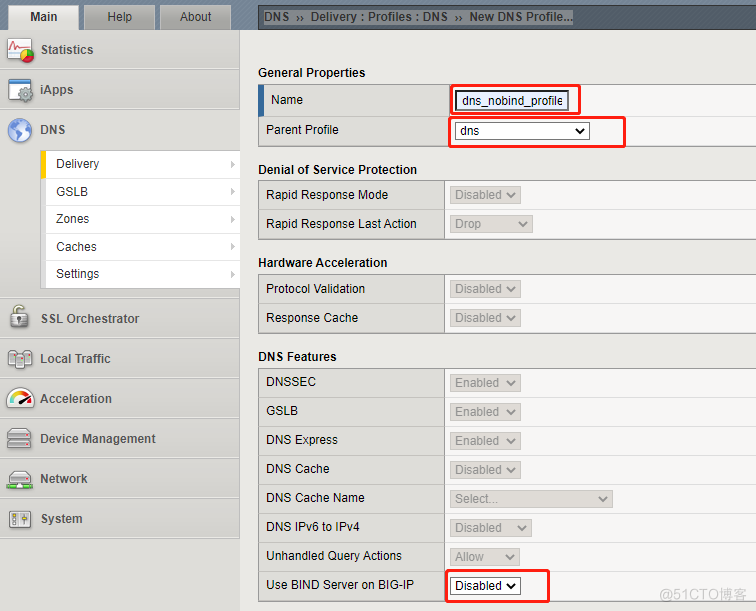Image resolution: width=756 pixels, height=611 pixels.
Task: Click the DNS globe icon
Action: pyautogui.click(x=20, y=130)
